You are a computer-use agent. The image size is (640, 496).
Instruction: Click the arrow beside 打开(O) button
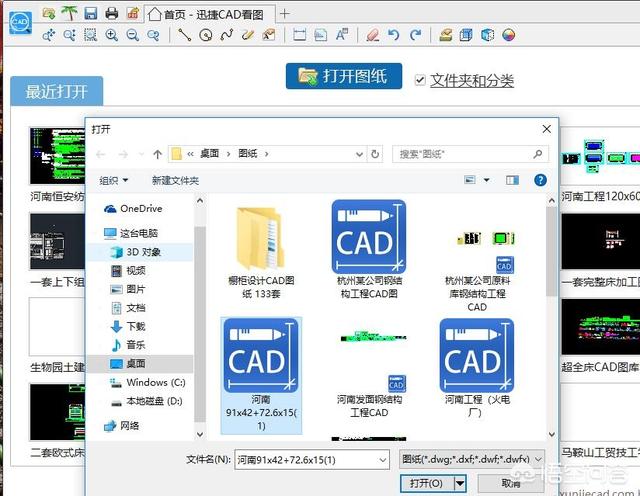point(460,484)
